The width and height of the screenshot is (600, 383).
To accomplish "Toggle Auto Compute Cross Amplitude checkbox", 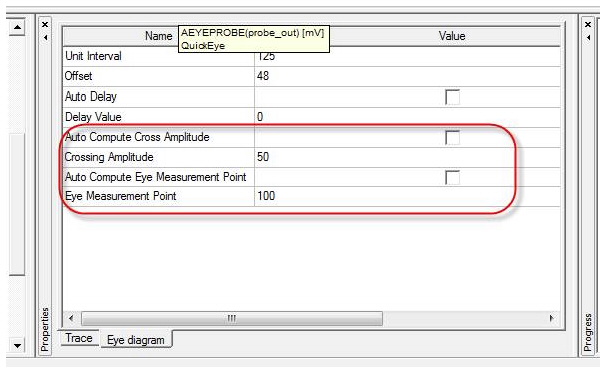I will (x=452, y=138).
